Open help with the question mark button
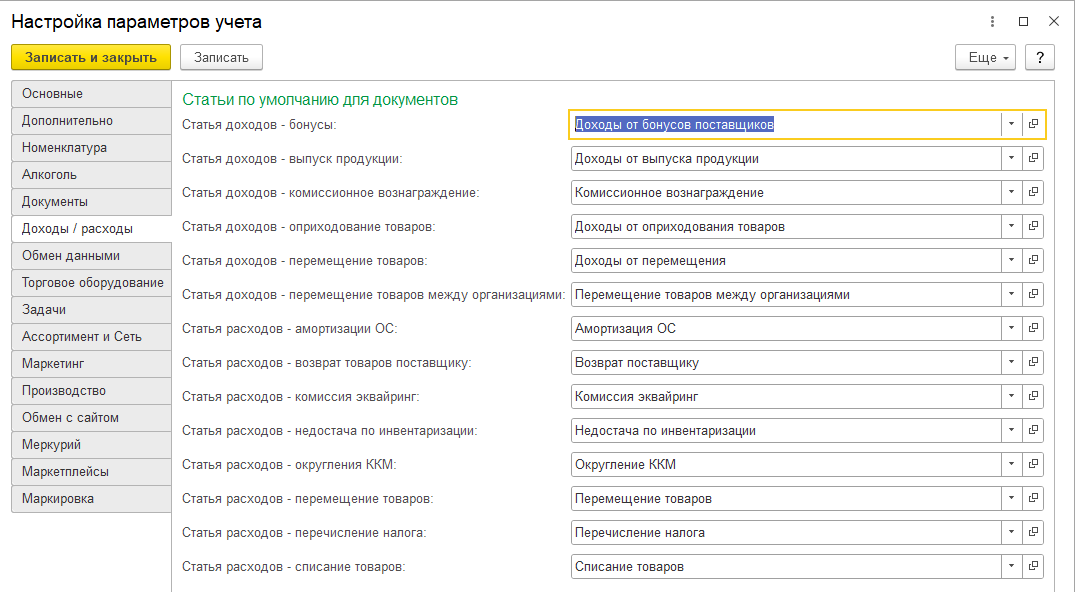The image size is (1075, 592). pos(1040,58)
